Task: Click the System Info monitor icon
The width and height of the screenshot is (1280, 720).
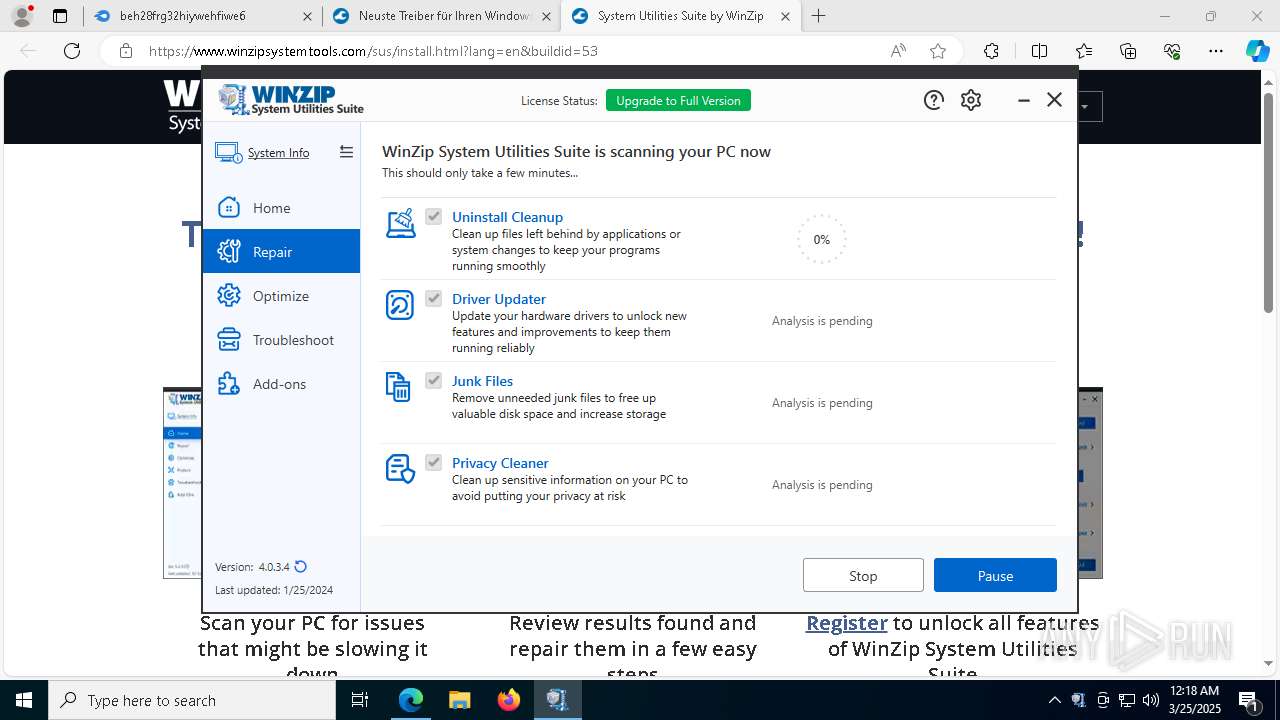Action: tap(228, 152)
